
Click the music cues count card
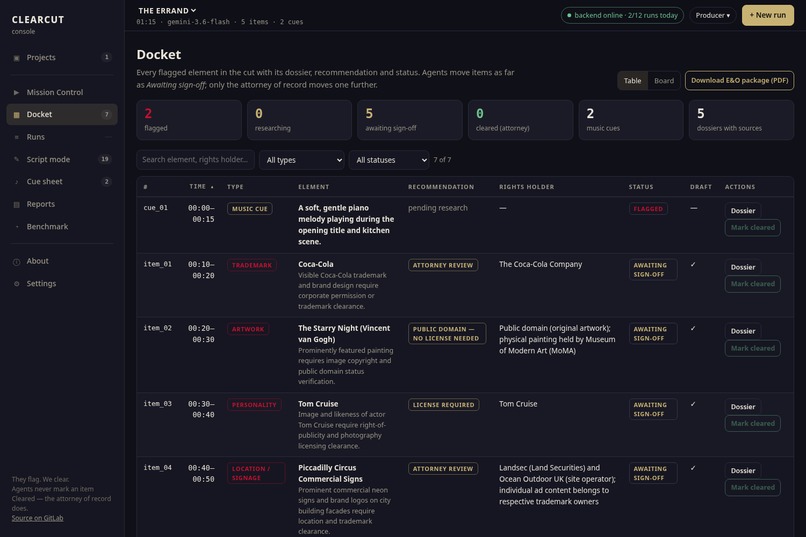(x=631, y=120)
